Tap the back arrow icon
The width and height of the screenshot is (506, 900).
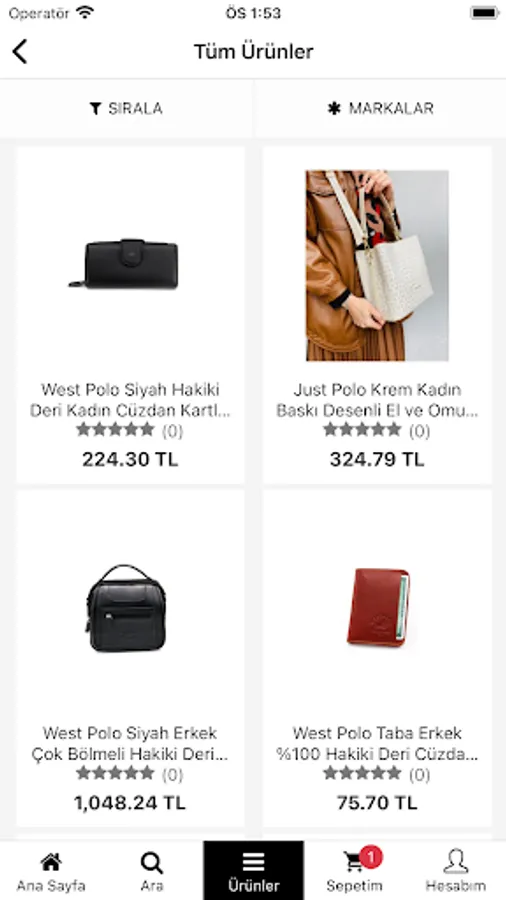pyautogui.click(x=20, y=52)
